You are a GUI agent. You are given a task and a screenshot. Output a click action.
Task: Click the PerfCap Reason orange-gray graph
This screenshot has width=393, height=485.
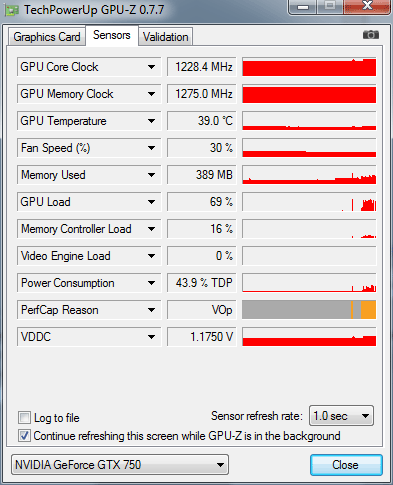pyautogui.click(x=309, y=310)
